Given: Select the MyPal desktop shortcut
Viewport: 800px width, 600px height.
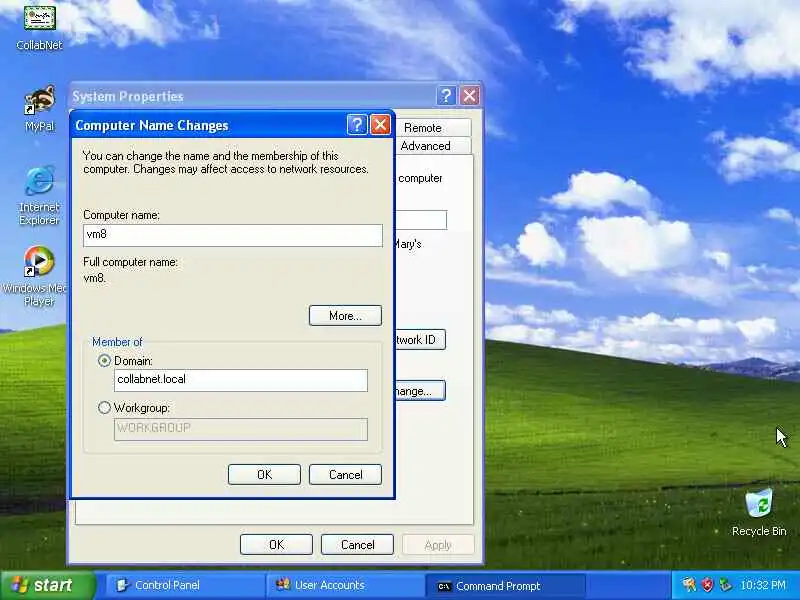Looking at the screenshot, I should coord(39,108).
